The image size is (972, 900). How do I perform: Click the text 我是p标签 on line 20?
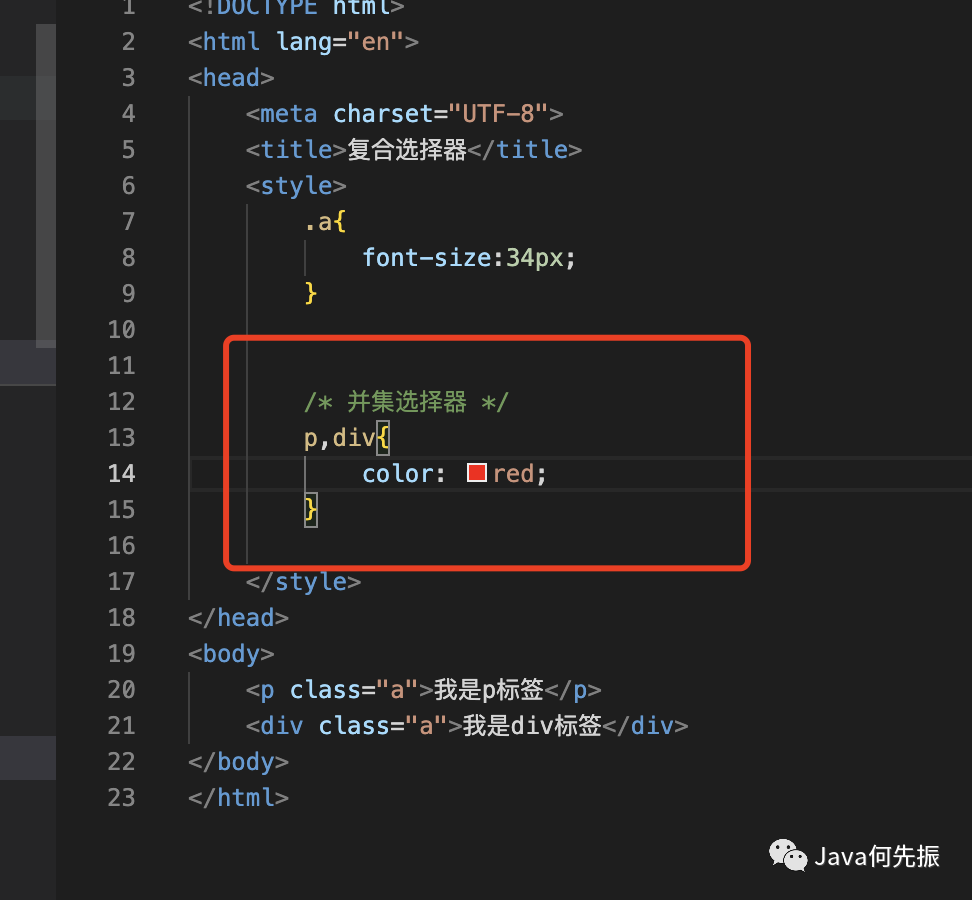point(488,690)
